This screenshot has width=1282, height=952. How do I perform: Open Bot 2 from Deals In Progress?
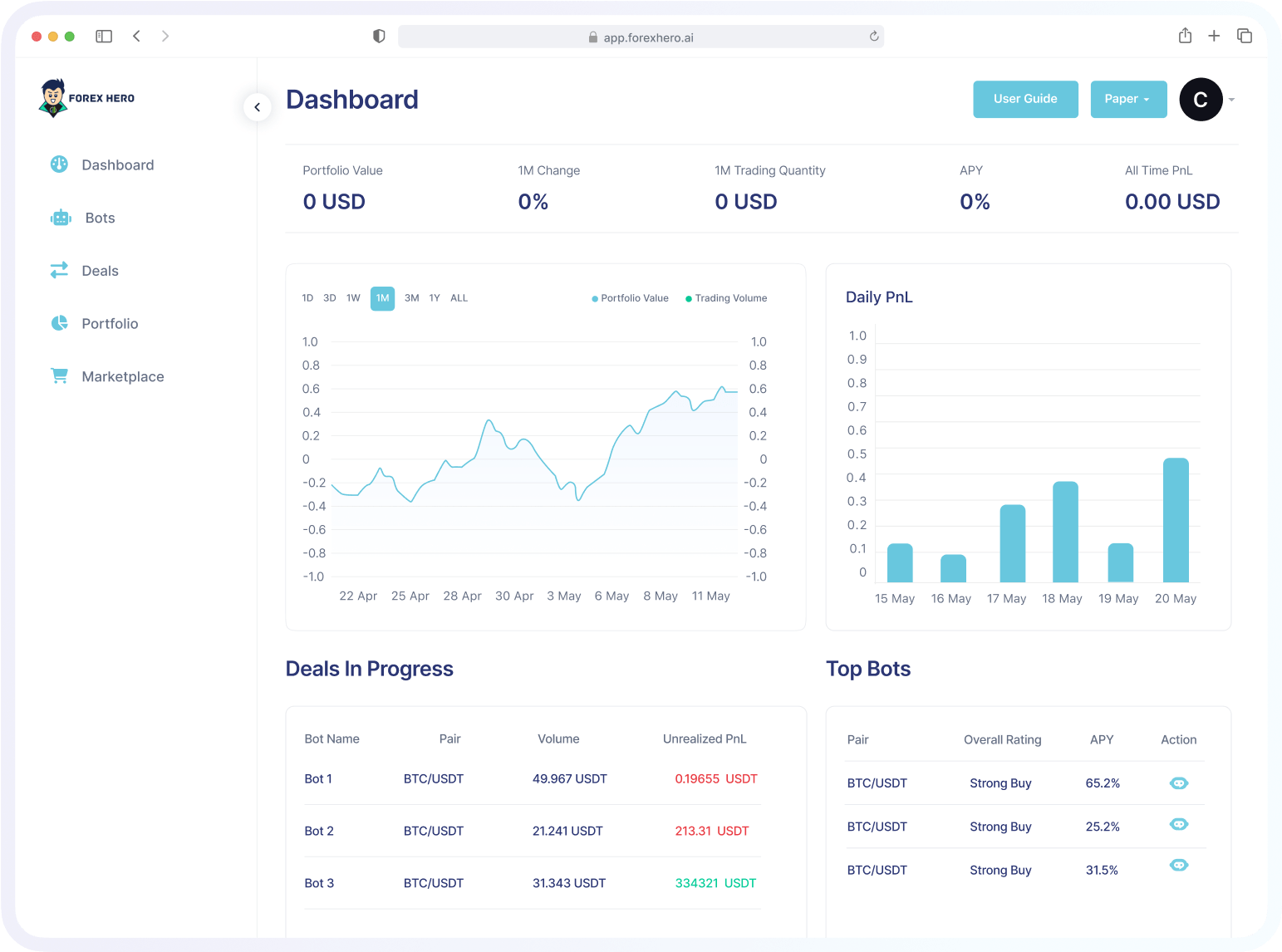coord(319,831)
